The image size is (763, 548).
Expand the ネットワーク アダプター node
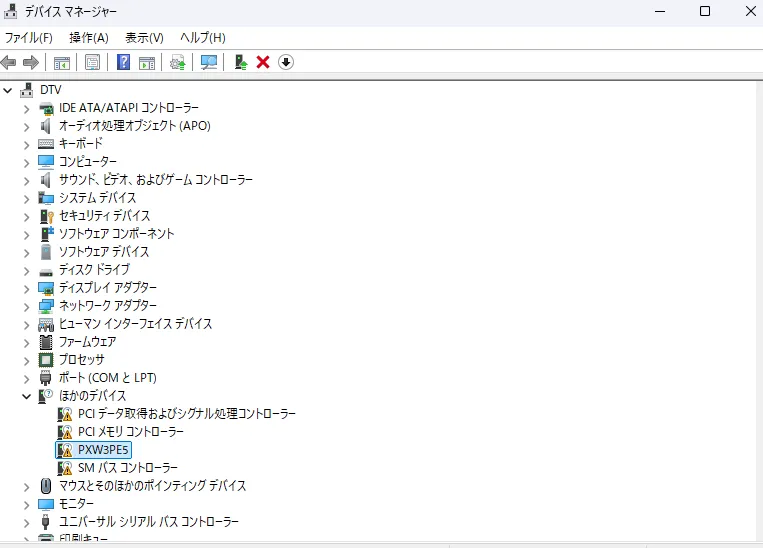pyautogui.click(x=27, y=306)
